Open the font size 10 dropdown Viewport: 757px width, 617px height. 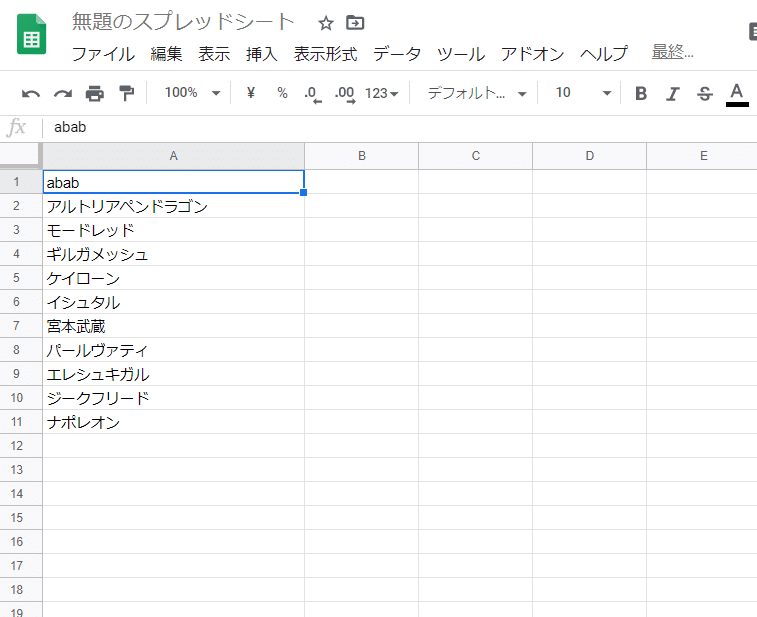(583, 93)
